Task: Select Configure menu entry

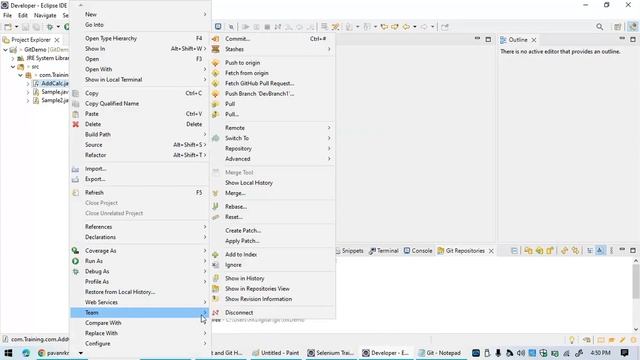Action: point(140,344)
